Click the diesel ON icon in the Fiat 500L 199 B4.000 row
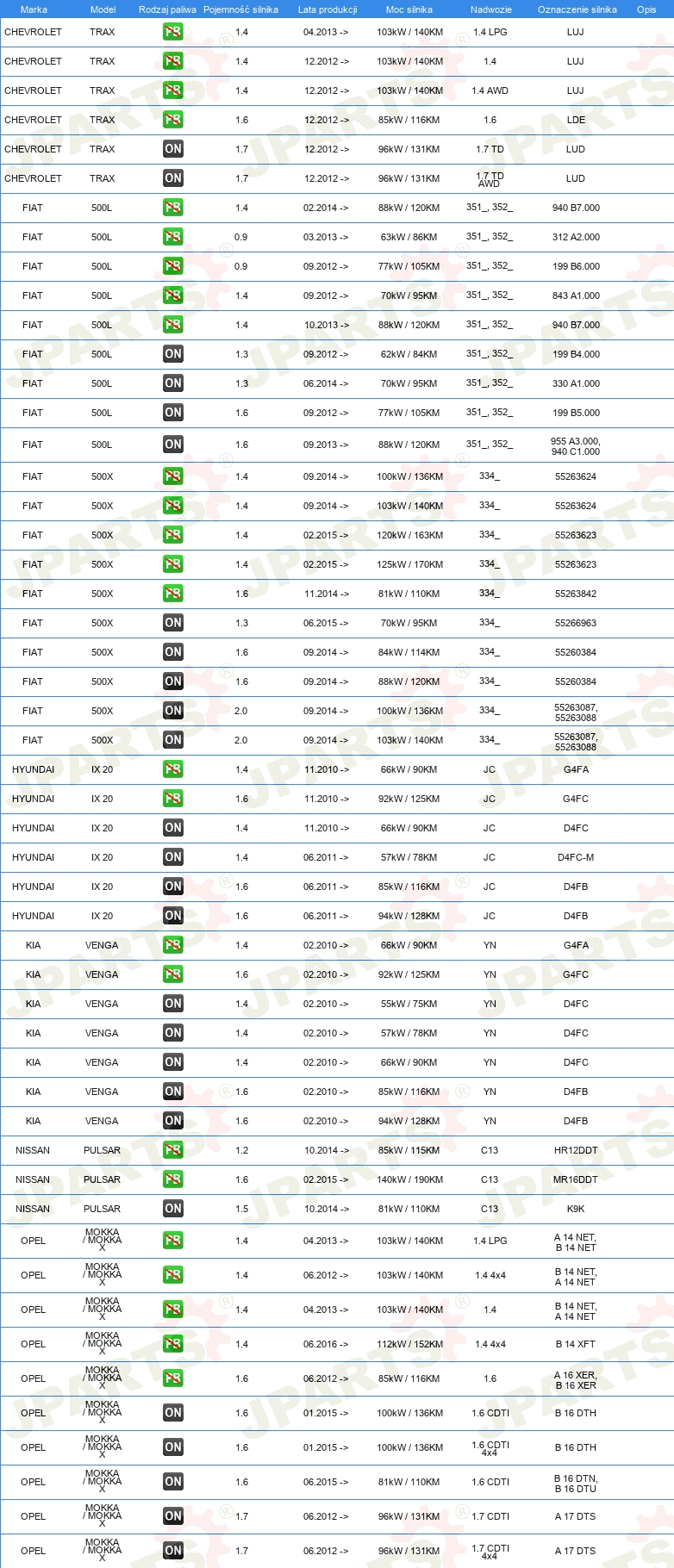This screenshot has height=1568, width=674. [173, 354]
